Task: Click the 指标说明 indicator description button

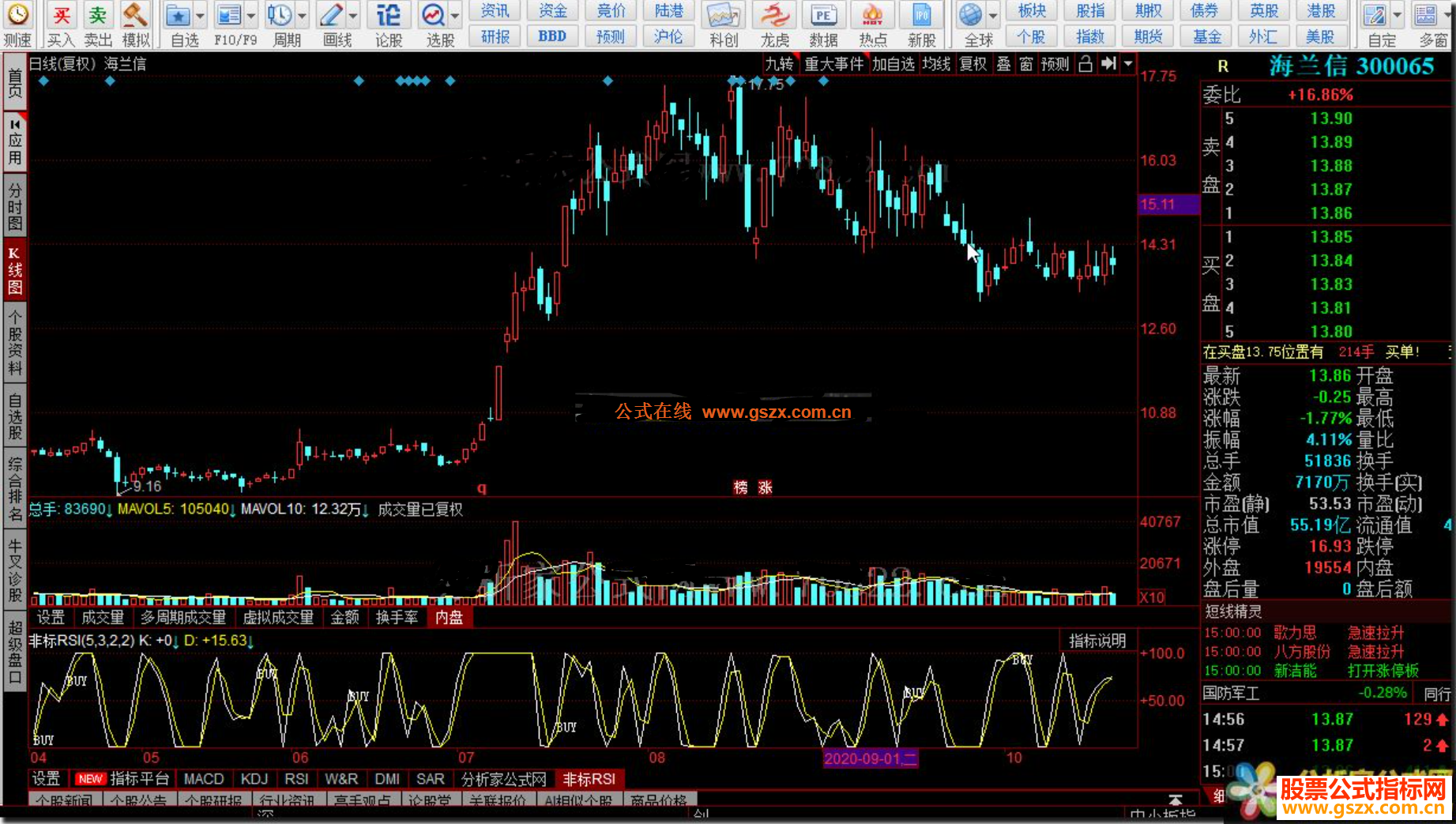Action: (1097, 641)
